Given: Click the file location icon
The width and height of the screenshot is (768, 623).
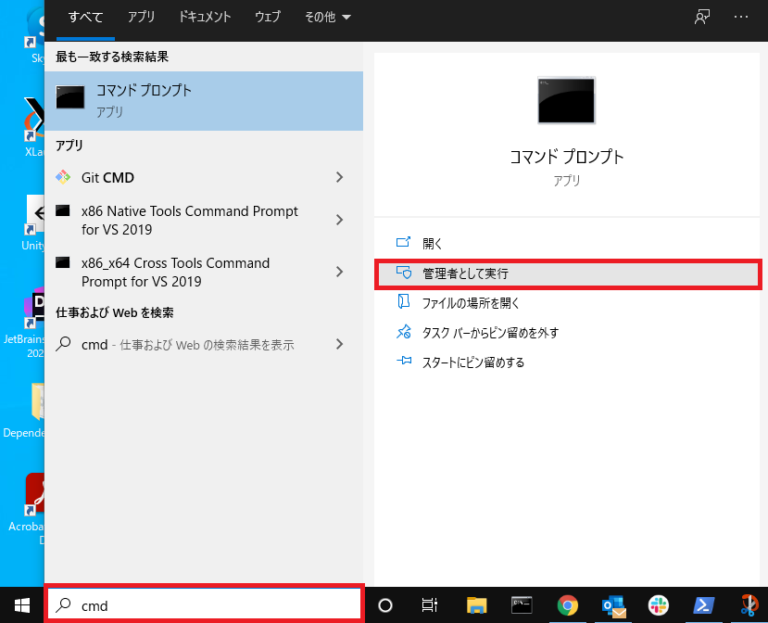Looking at the screenshot, I should (403, 302).
